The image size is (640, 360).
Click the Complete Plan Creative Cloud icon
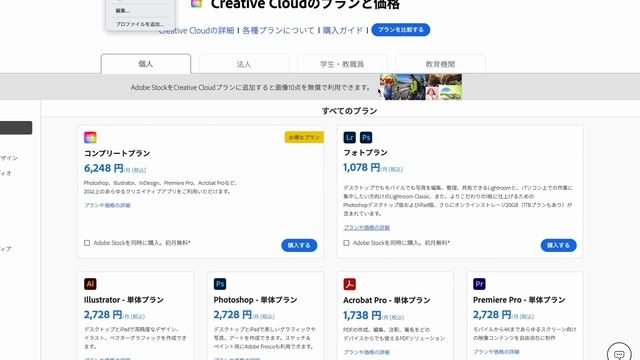tap(90, 138)
